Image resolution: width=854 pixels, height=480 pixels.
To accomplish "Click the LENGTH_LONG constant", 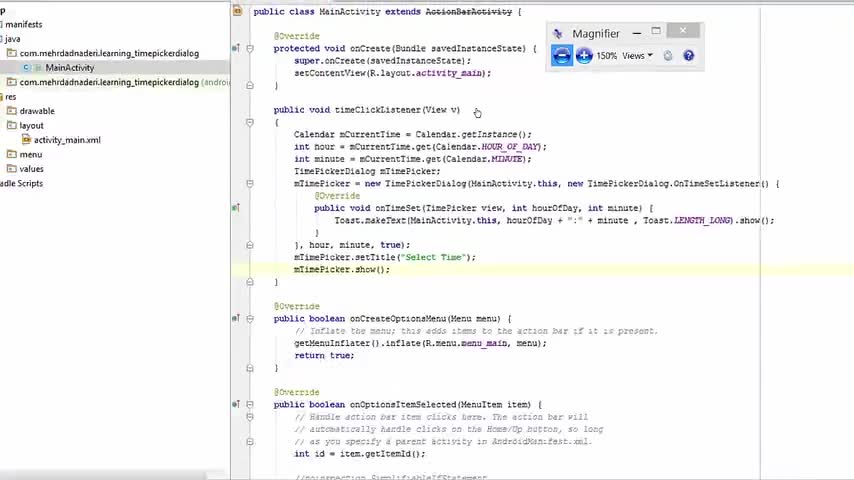I will [x=703, y=221].
